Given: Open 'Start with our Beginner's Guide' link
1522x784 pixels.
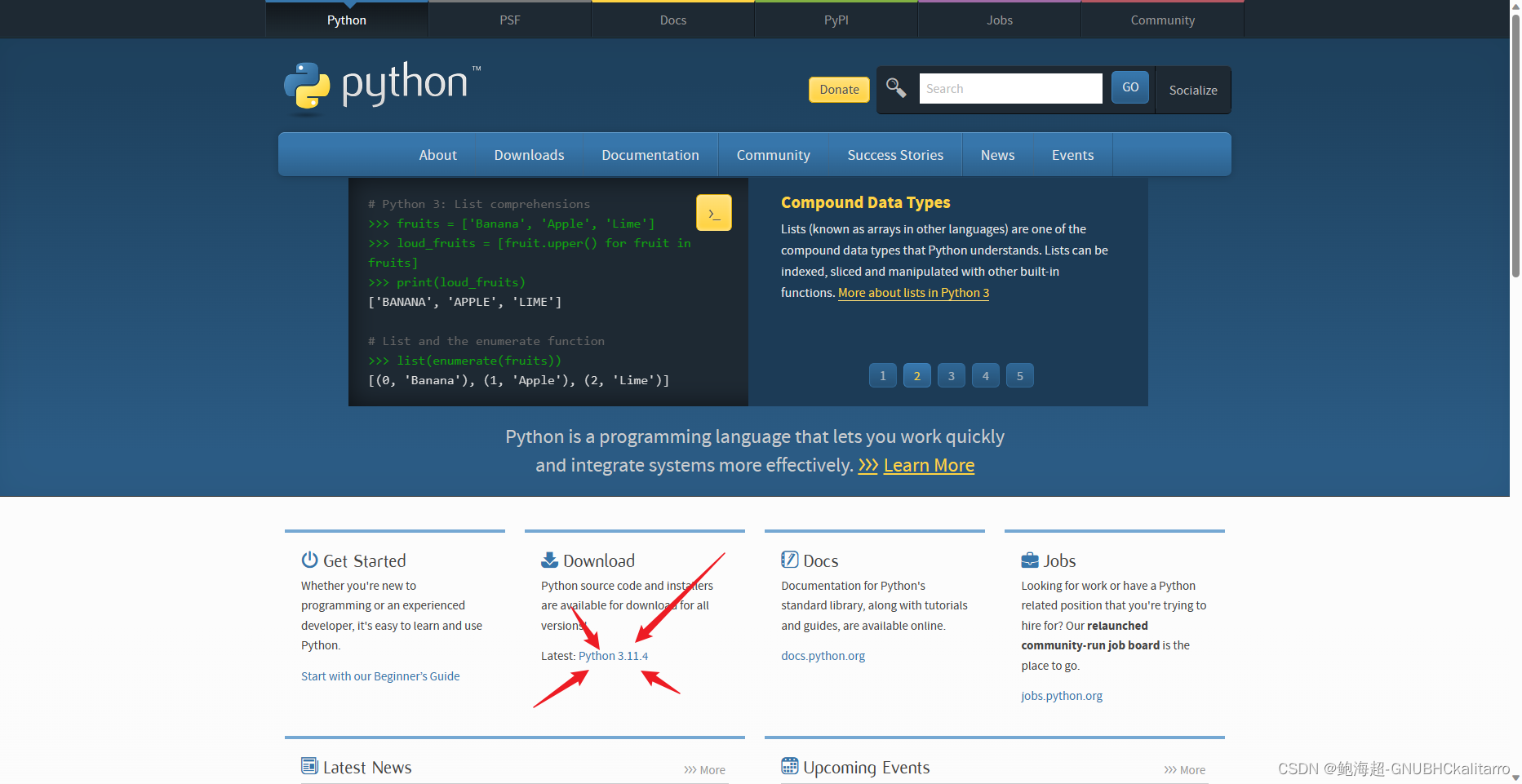Looking at the screenshot, I should click(380, 676).
